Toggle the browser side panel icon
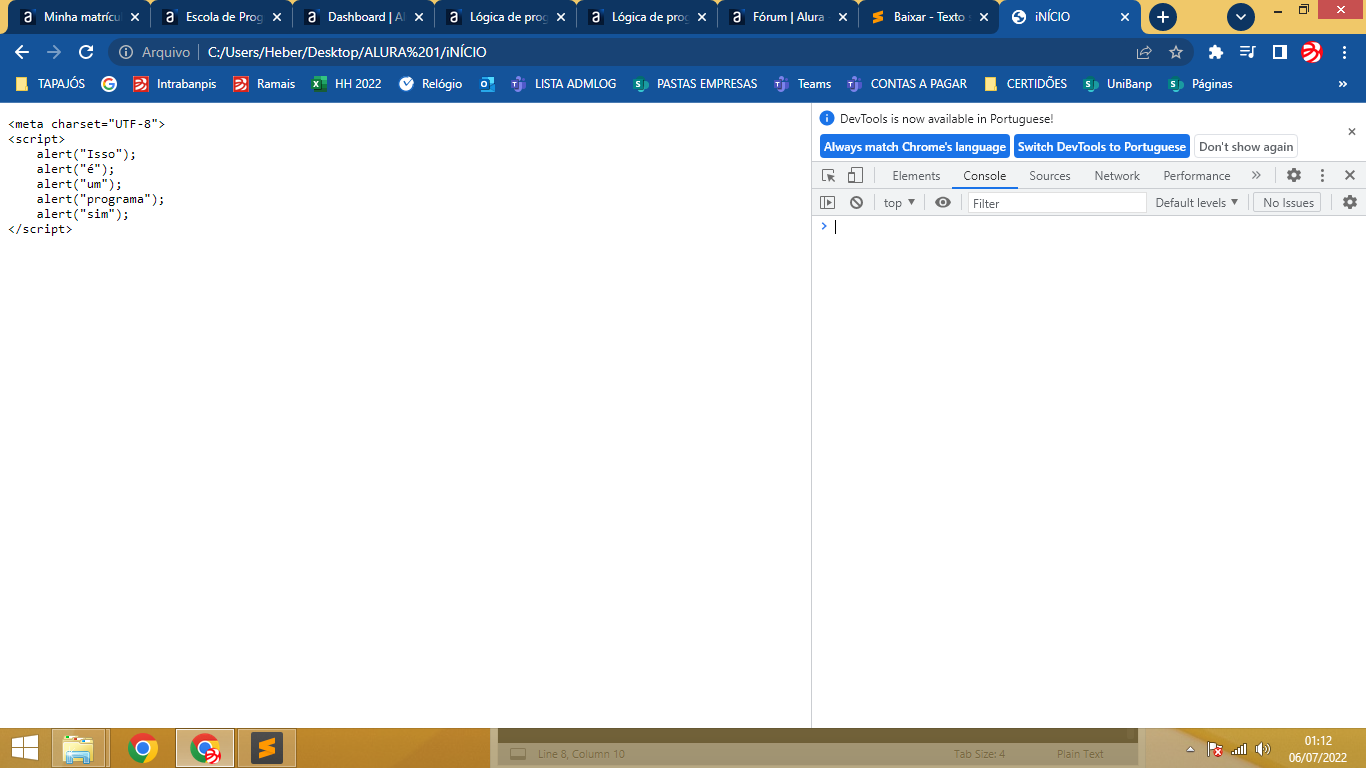Screen dimensions: 1366x768 (1279, 52)
